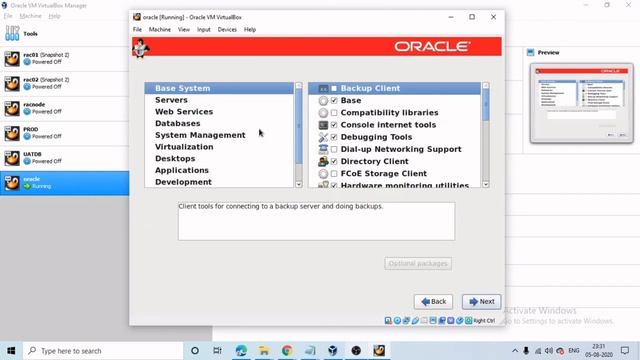Screen dimensions: 640x360
Task: Uncheck the Debugging Tools checkbox
Action: coord(334,137)
